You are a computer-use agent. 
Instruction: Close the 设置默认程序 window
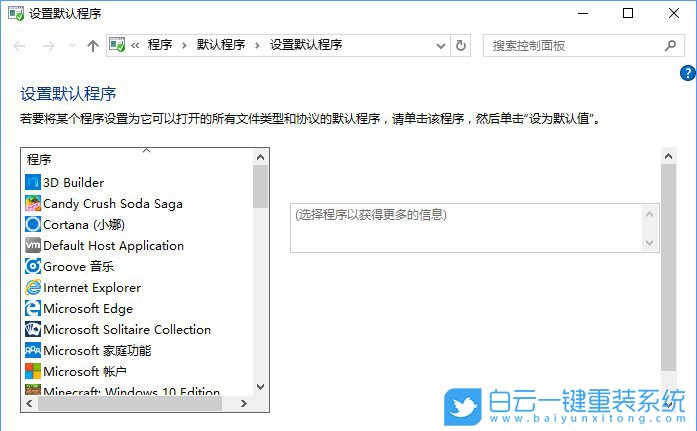click(x=673, y=13)
